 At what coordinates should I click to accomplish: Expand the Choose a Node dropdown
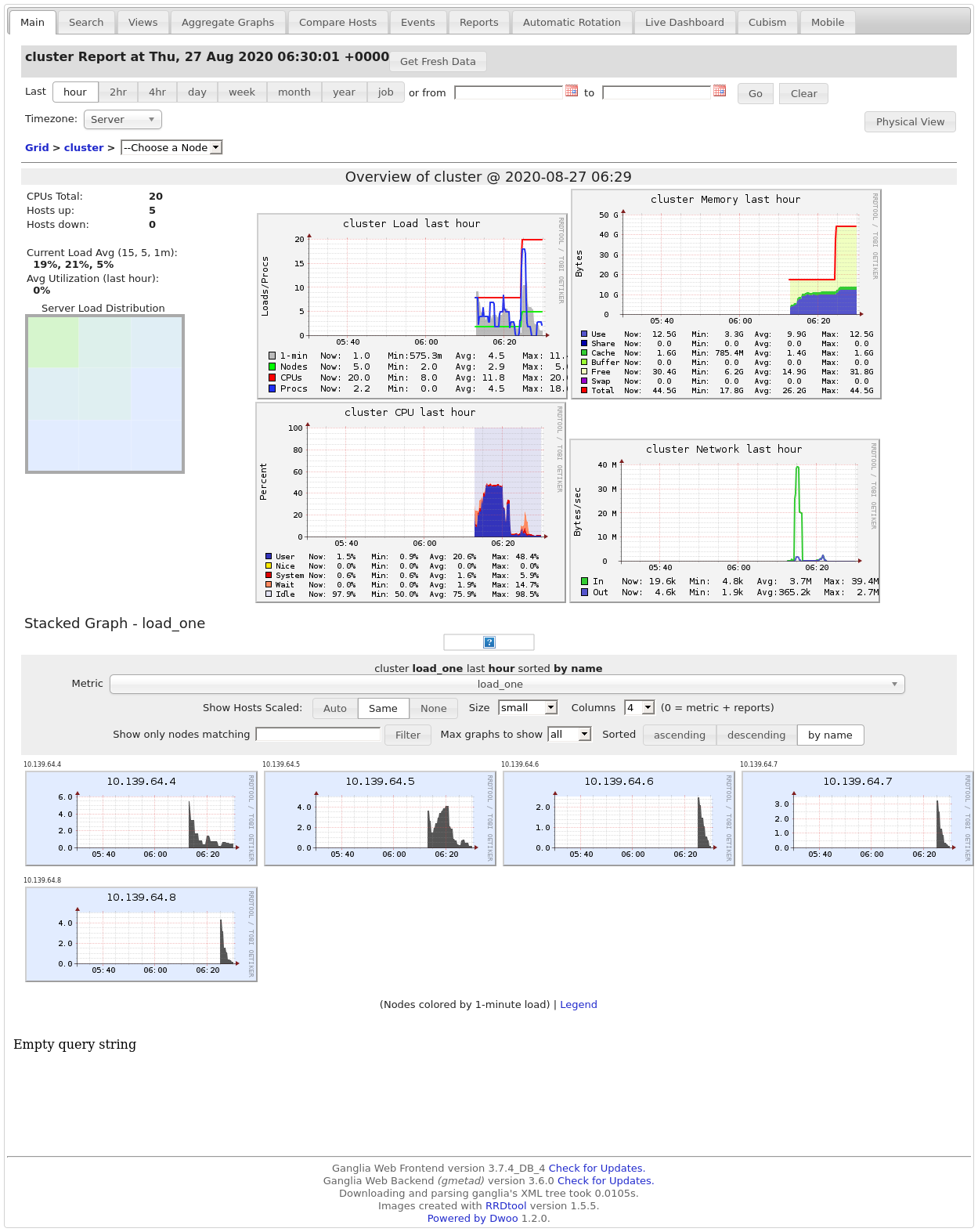(x=171, y=147)
